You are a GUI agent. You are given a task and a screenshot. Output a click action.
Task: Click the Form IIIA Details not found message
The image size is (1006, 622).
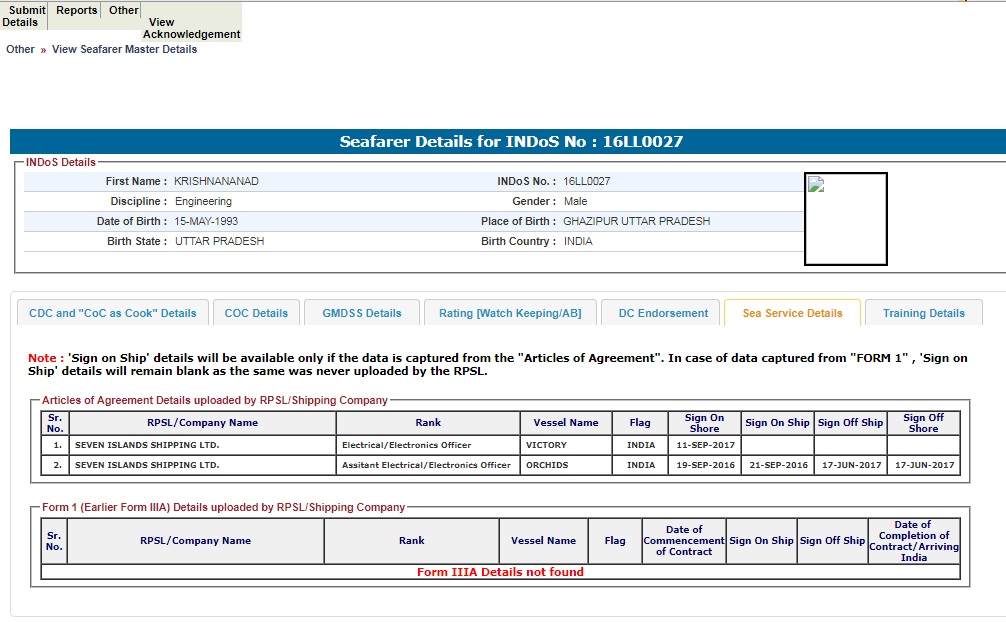(x=500, y=572)
